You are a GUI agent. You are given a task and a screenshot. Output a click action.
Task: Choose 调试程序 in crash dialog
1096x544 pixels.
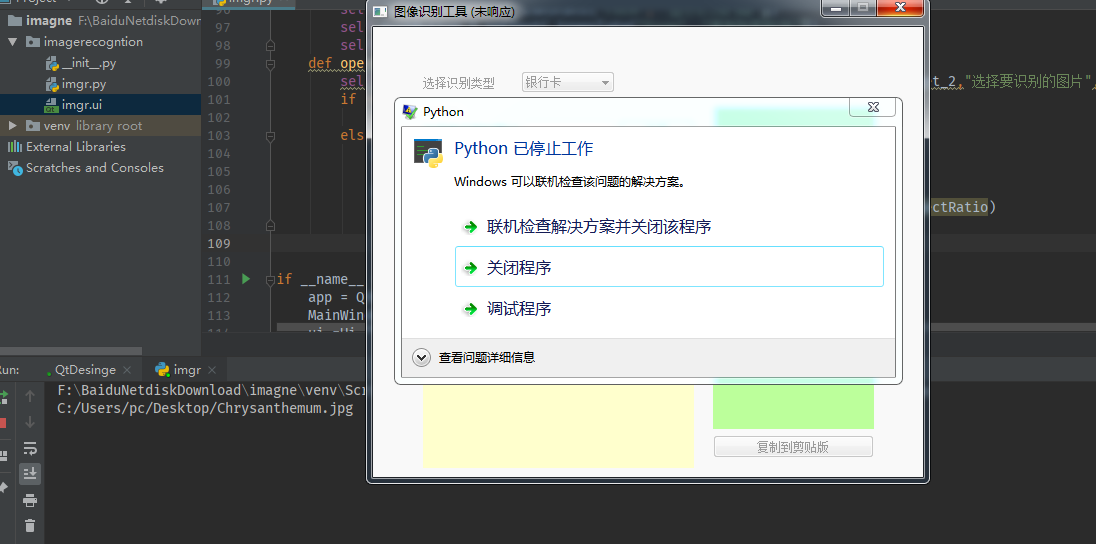pyautogui.click(x=669, y=308)
